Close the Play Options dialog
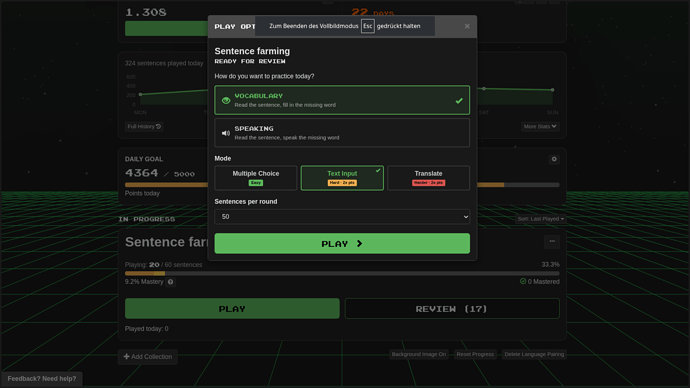 (467, 26)
